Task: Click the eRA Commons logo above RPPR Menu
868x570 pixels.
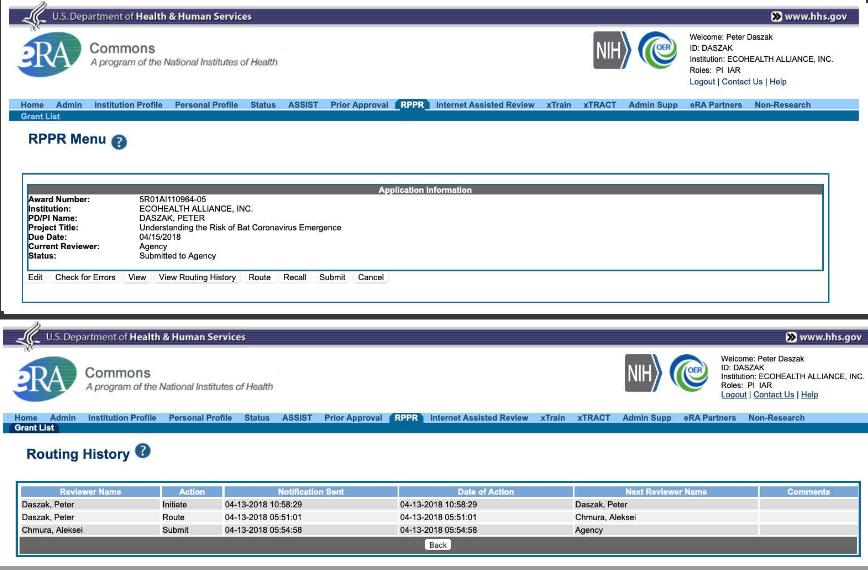Action: pyautogui.click(x=47, y=56)
